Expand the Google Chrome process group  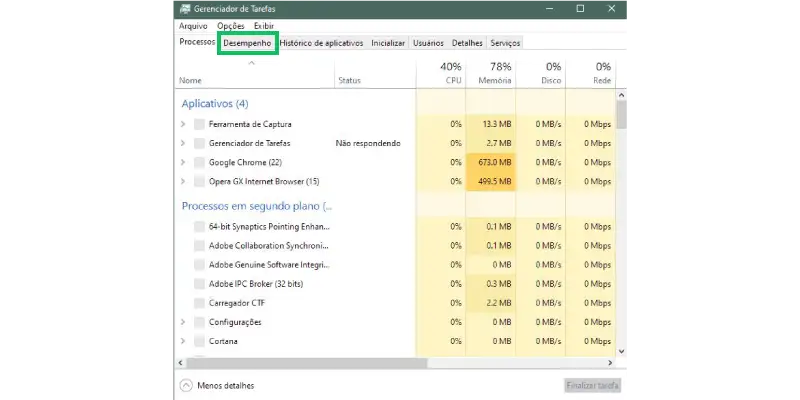pyautogui.click(x=183, y=162)
